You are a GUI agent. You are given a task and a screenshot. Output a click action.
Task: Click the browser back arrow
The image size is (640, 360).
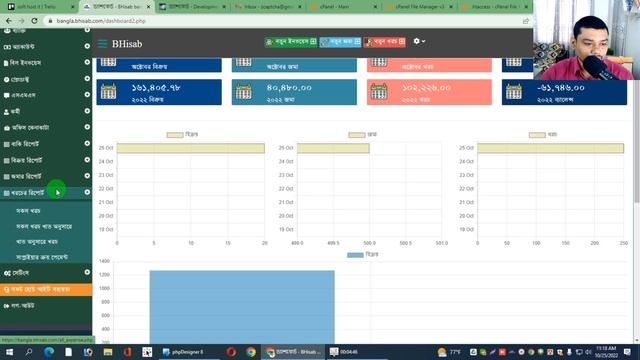click(9, 20)
